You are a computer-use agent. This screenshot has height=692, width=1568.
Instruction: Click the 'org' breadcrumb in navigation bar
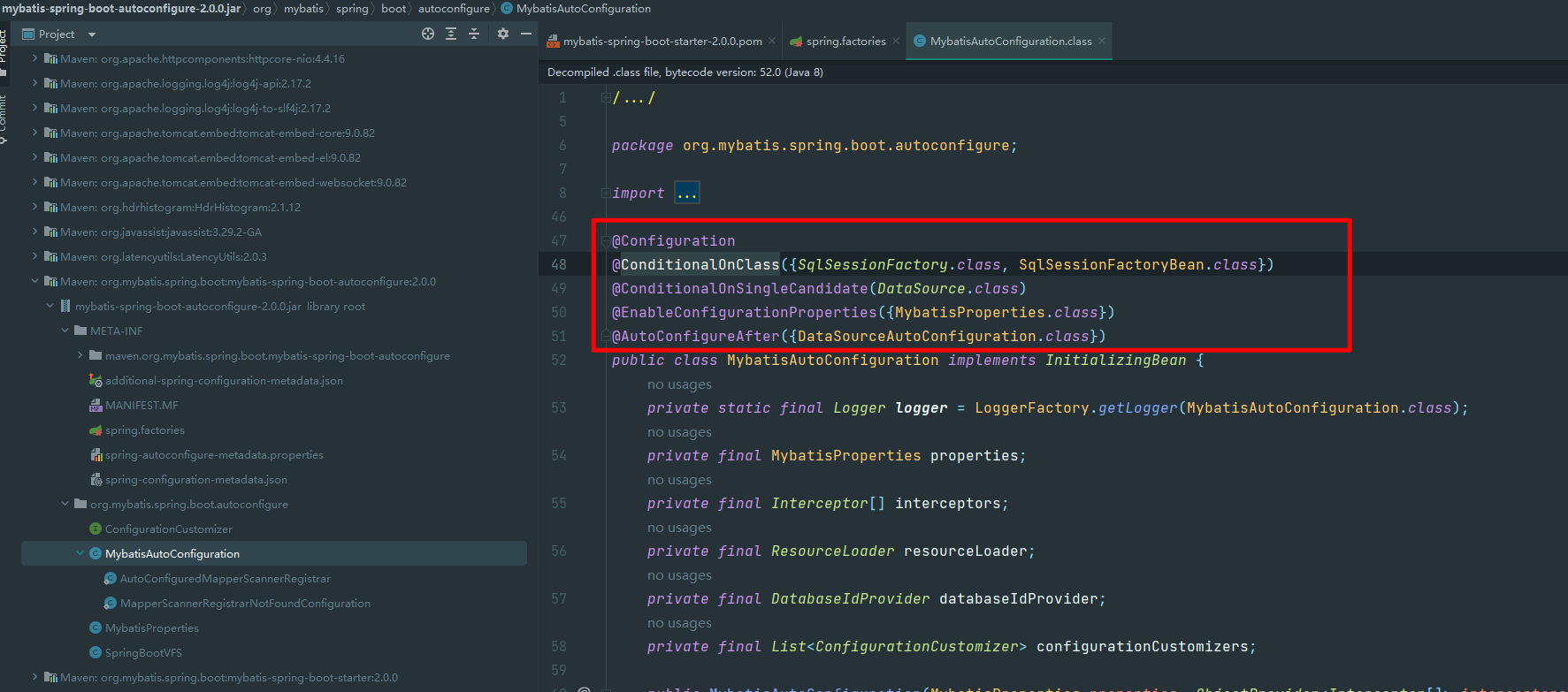click(262, 9)
